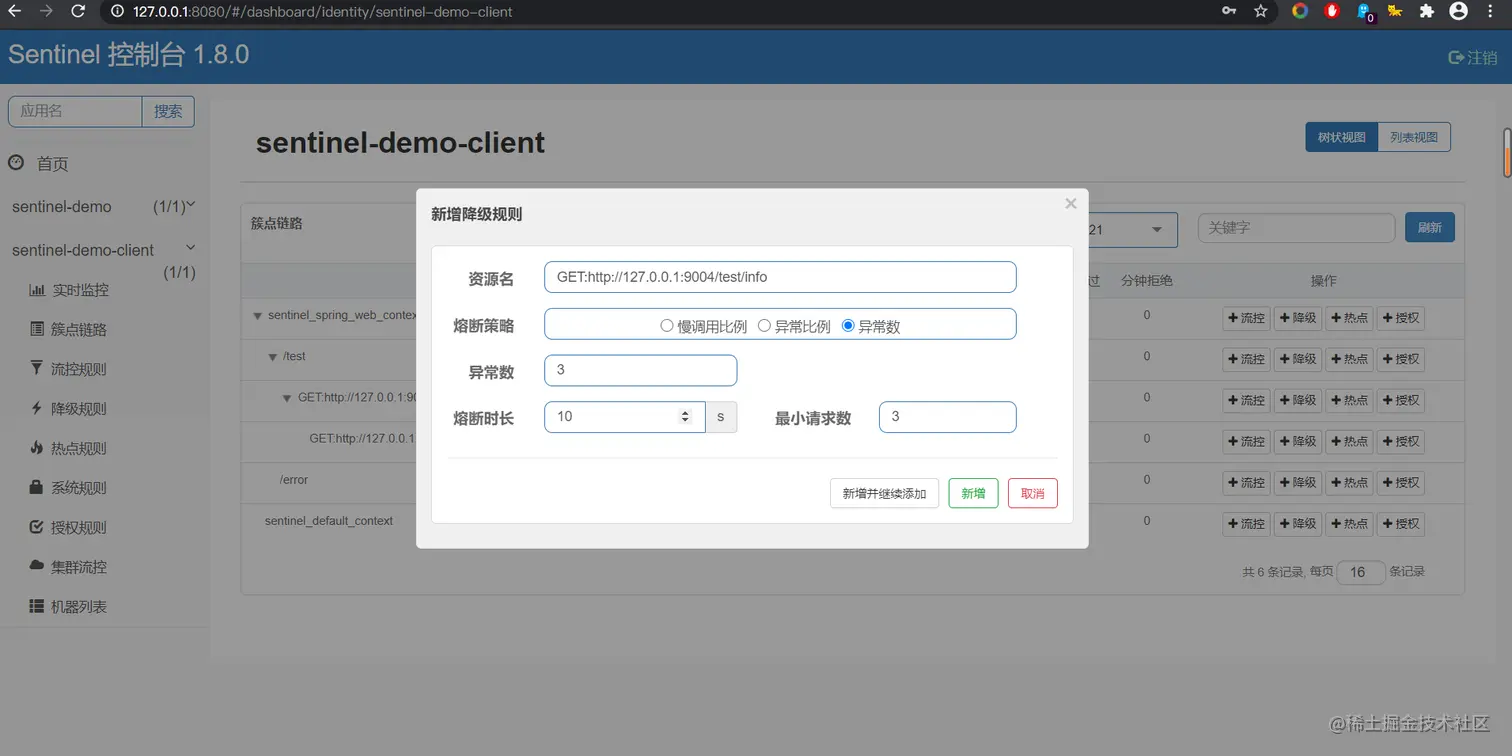Click the 新增并继续添加 button

click(884, 493)
